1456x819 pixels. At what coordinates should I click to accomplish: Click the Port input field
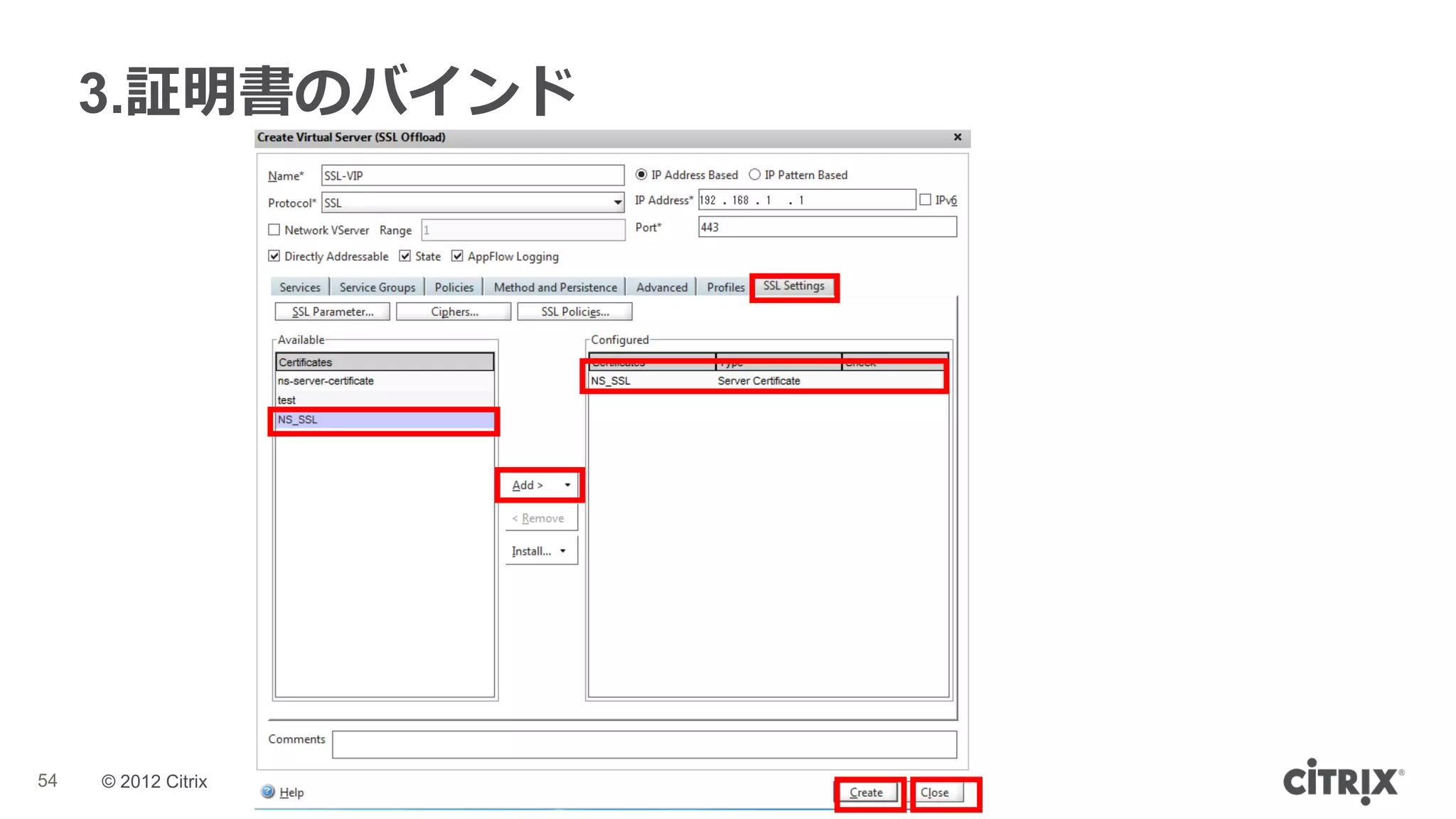[x=828, y=227]
